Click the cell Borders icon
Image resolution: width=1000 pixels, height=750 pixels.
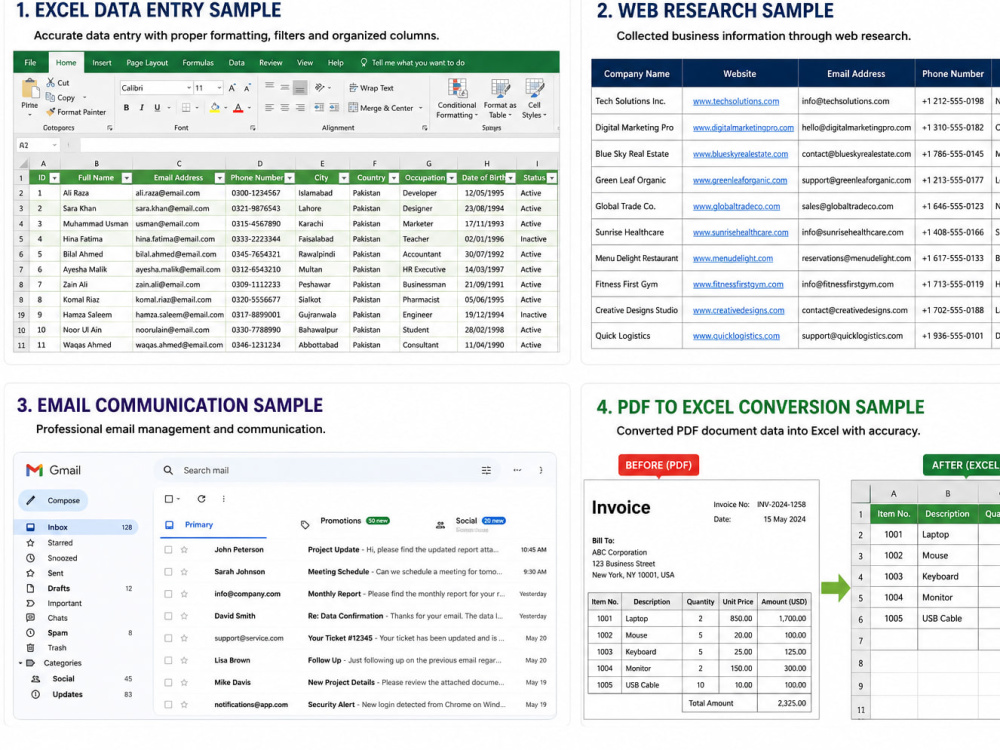[186, 108]
